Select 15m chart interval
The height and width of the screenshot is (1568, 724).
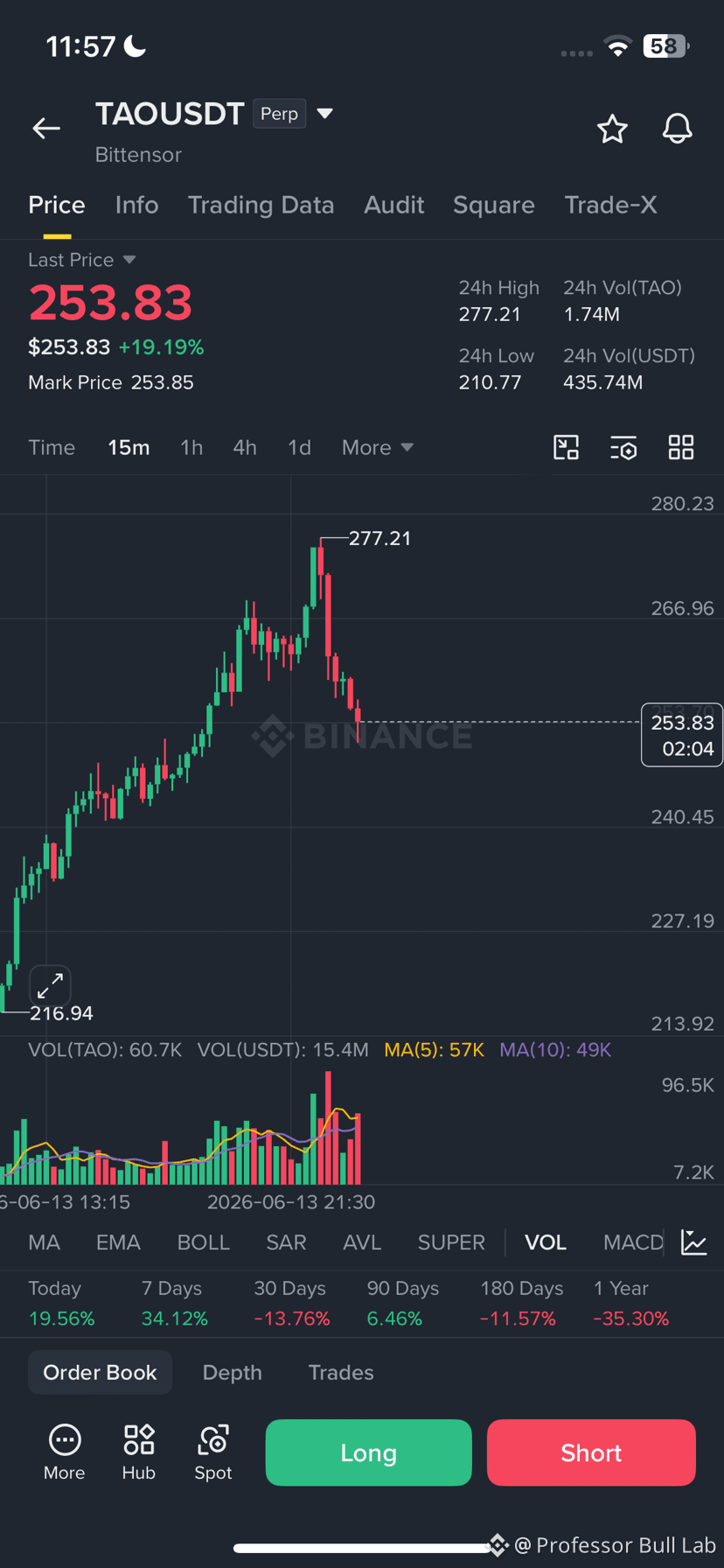tap(129, 447)
